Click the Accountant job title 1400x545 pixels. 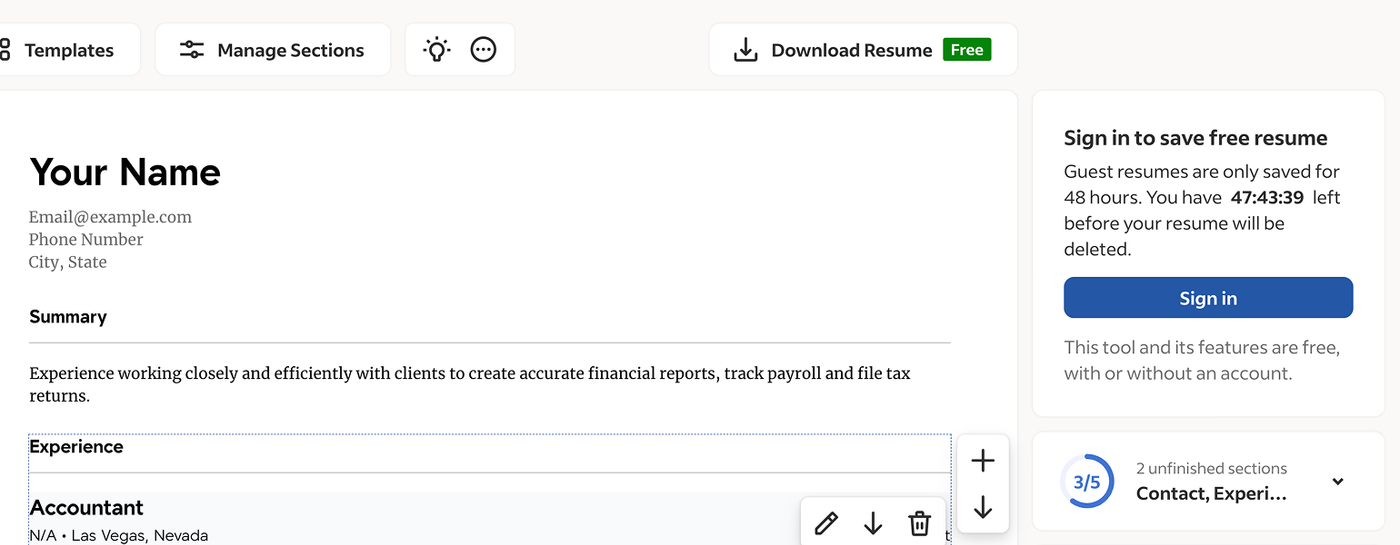87,507
